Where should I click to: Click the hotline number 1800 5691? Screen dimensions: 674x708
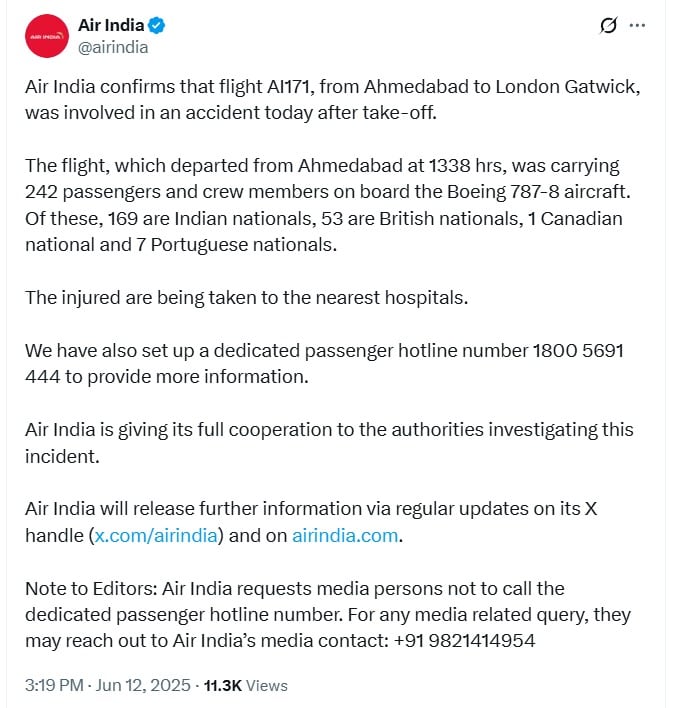coord(578,351)
